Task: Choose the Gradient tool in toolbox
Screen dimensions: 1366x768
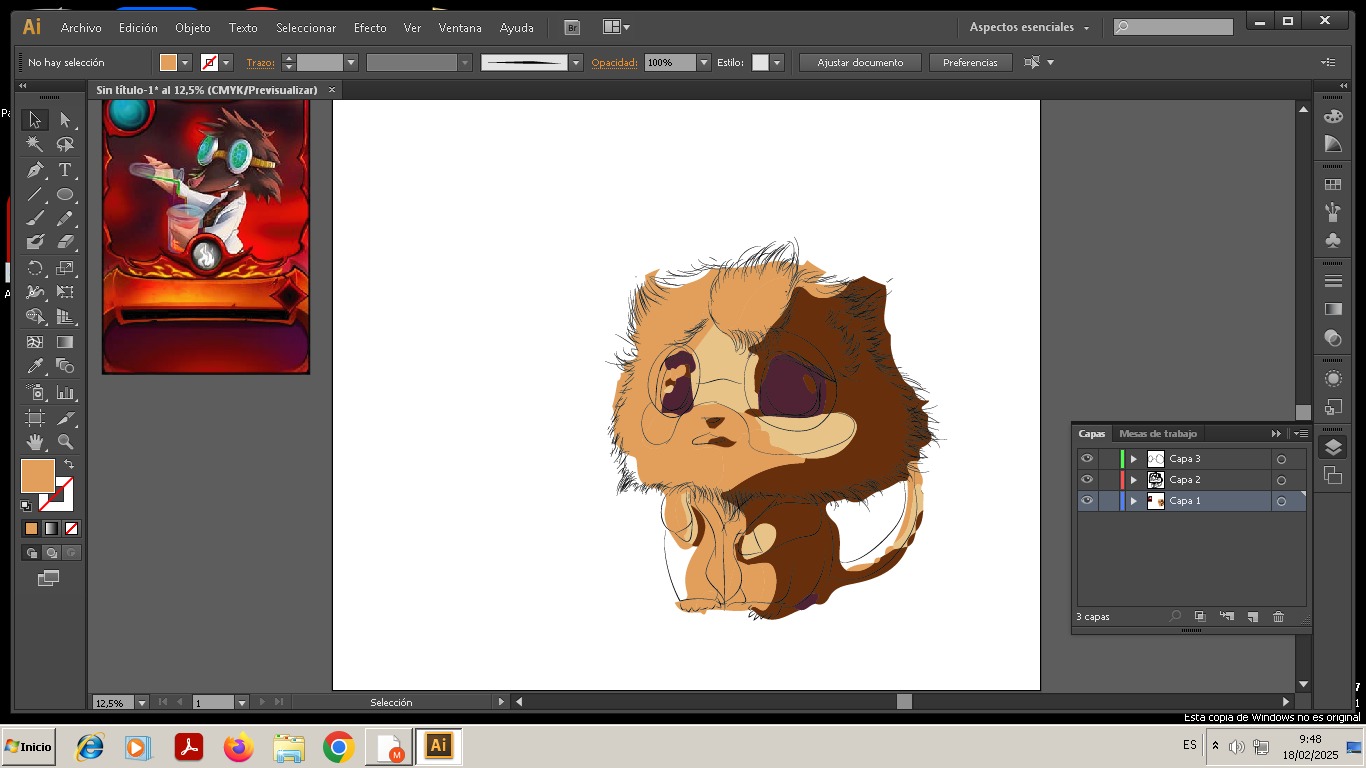Action: (65, 342)
